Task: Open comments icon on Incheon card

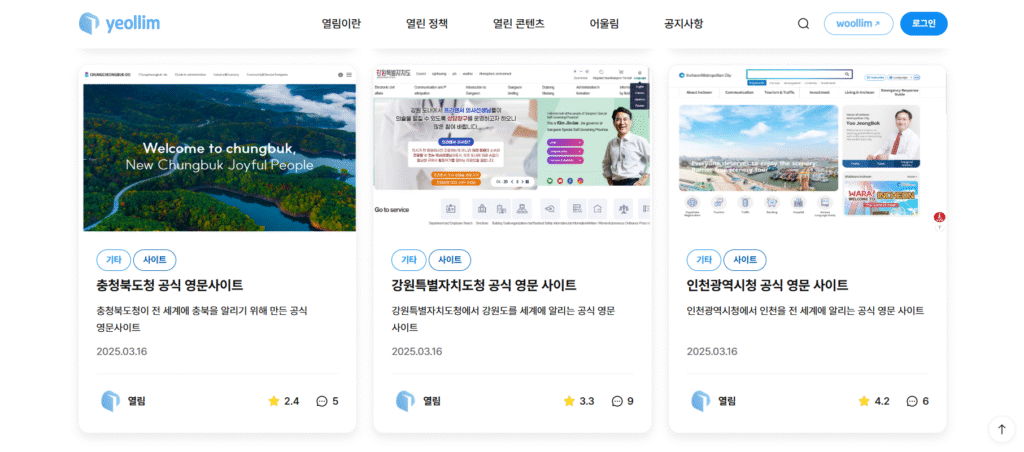Action: 912,401
